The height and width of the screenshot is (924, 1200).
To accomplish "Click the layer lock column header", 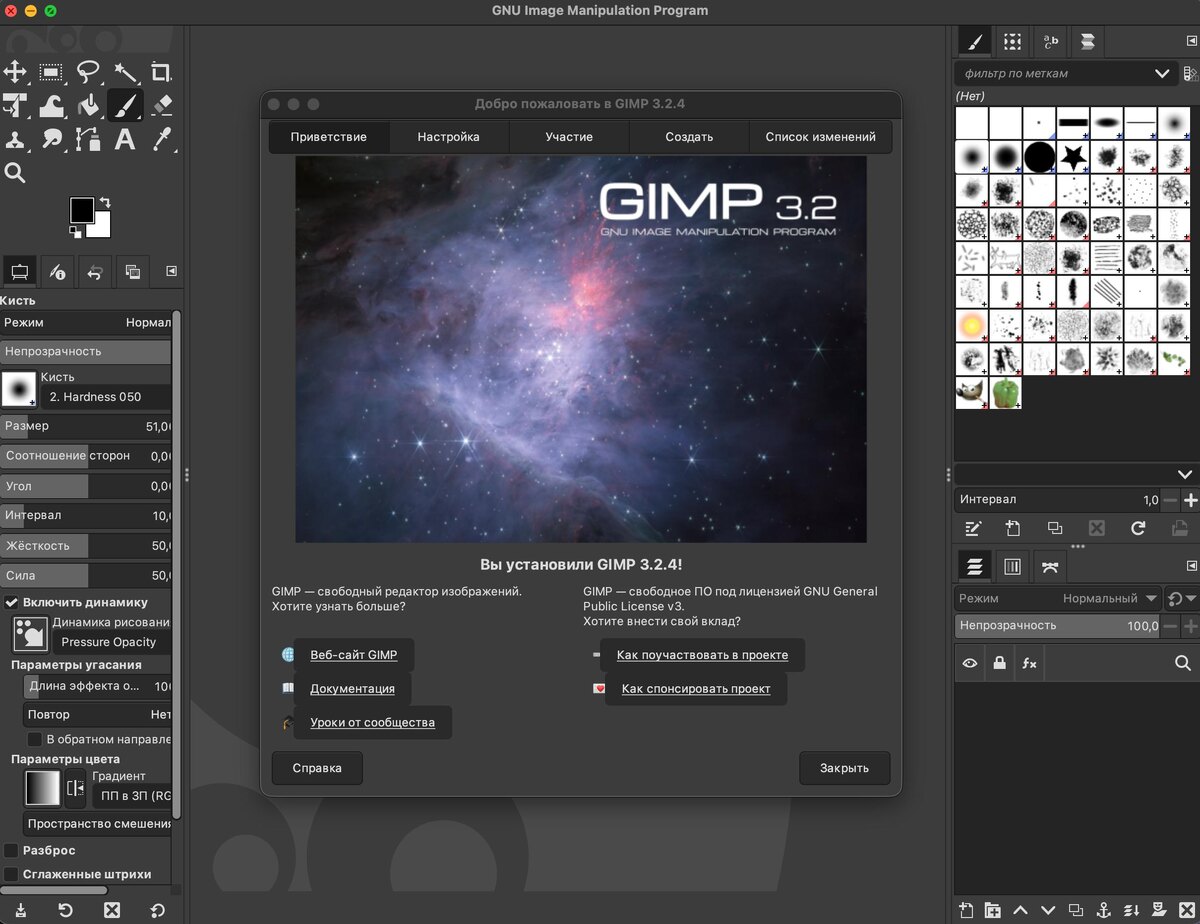I will tap(999, 663).
